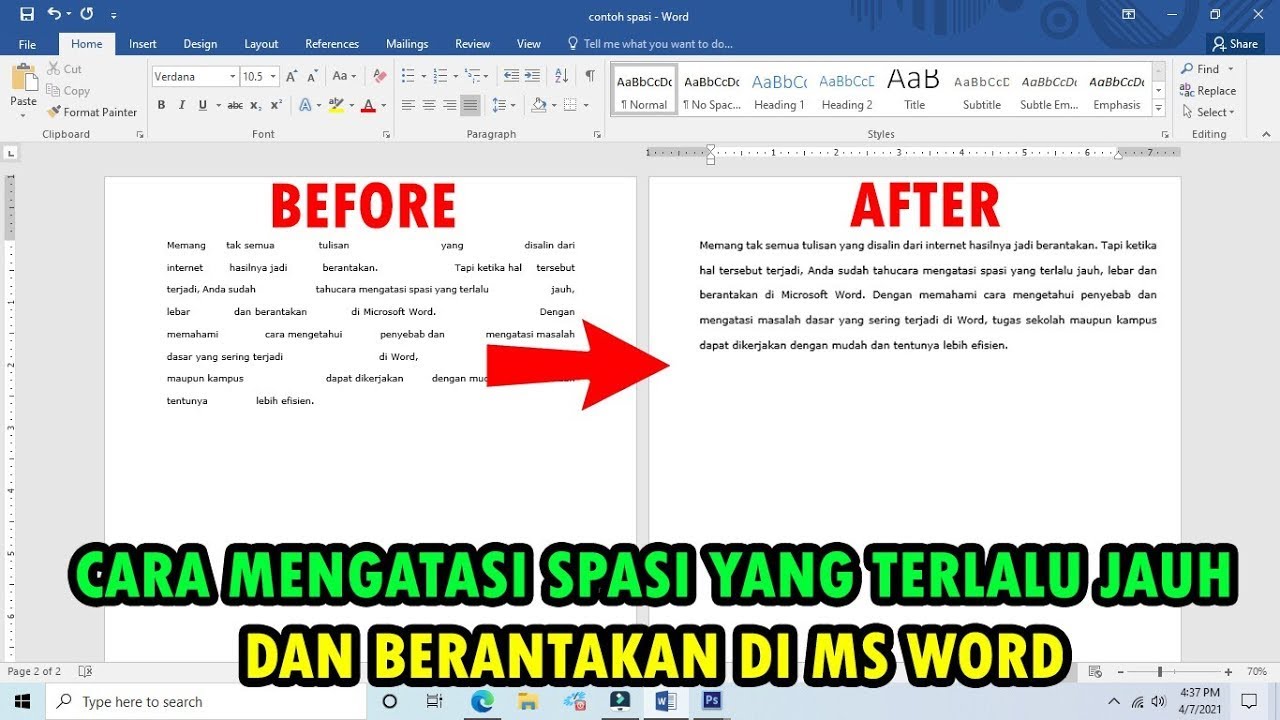The width and height of the screenshot is (1280, 720).
Task: Increase paragraph indent
Action: point(534,76)
